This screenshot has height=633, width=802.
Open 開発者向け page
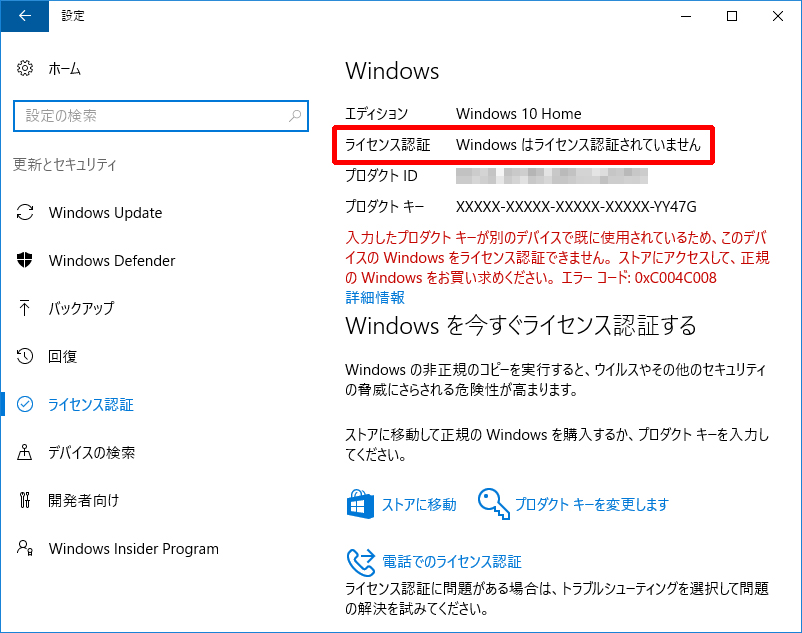(x=83, y=500)
